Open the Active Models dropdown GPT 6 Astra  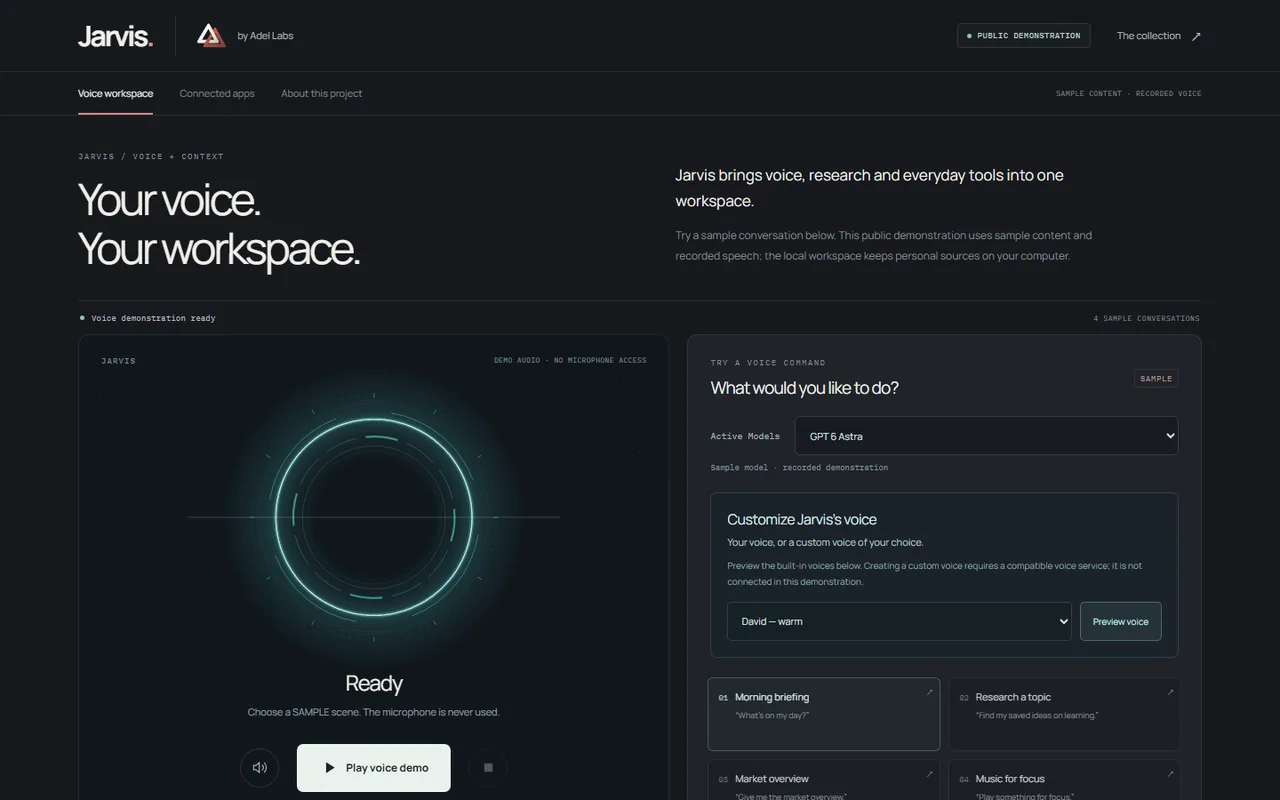[986, 436]
